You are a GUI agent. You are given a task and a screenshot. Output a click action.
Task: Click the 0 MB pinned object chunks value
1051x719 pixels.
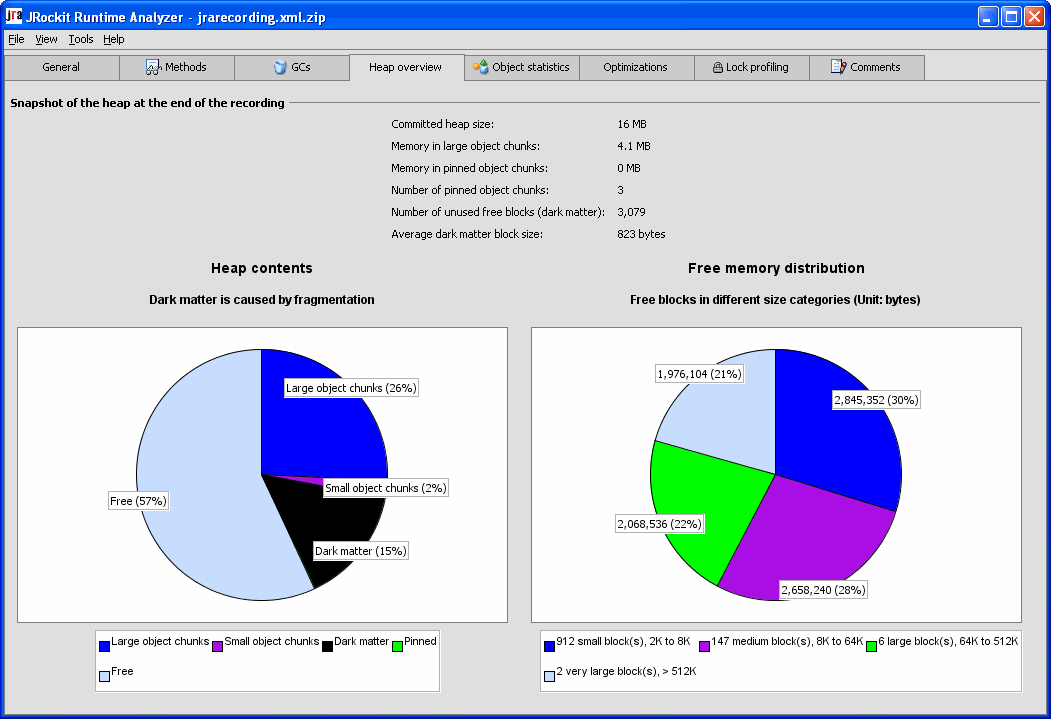(x=629, y=168)
